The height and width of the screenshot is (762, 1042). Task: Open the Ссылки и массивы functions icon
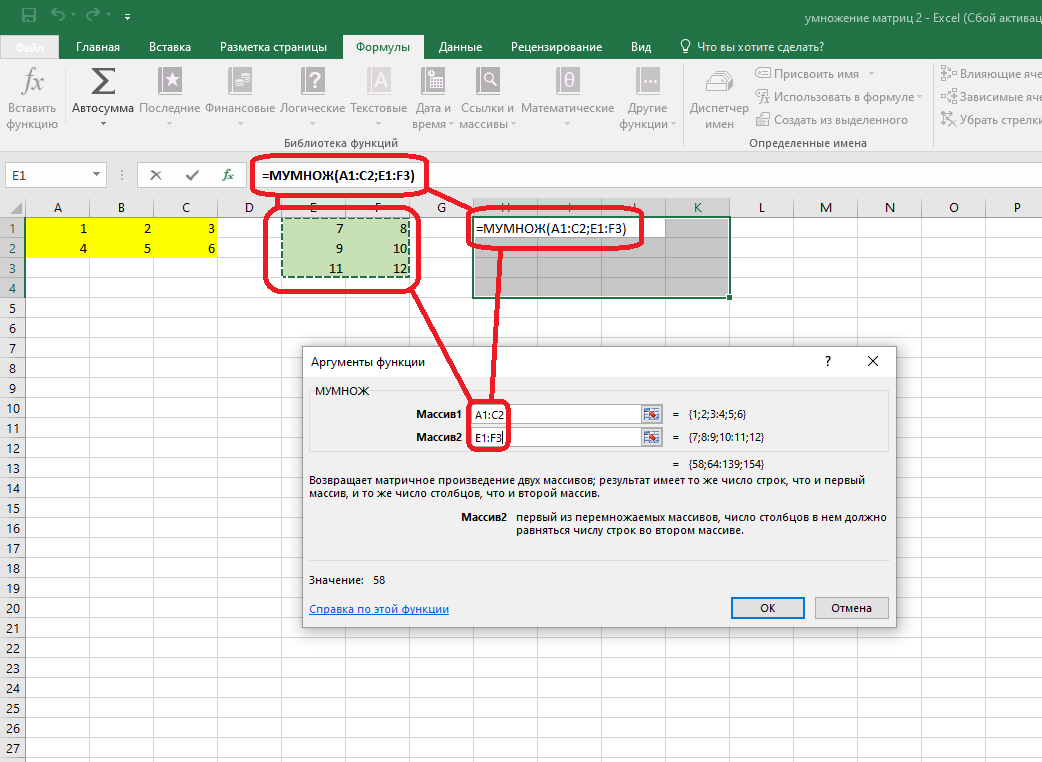pyautogui.click(x=488, y=82)
